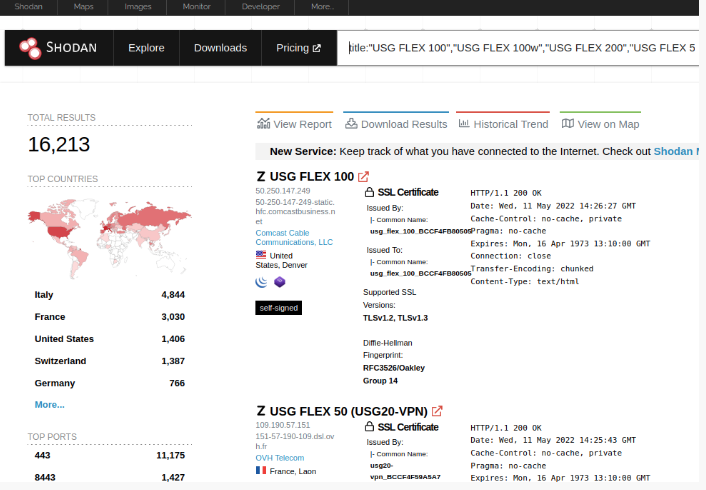Open the USG FLEX 50 (USG20-VPN) result title
The width and height of the screenshot is (706, 490).
[x=348, y=411]
